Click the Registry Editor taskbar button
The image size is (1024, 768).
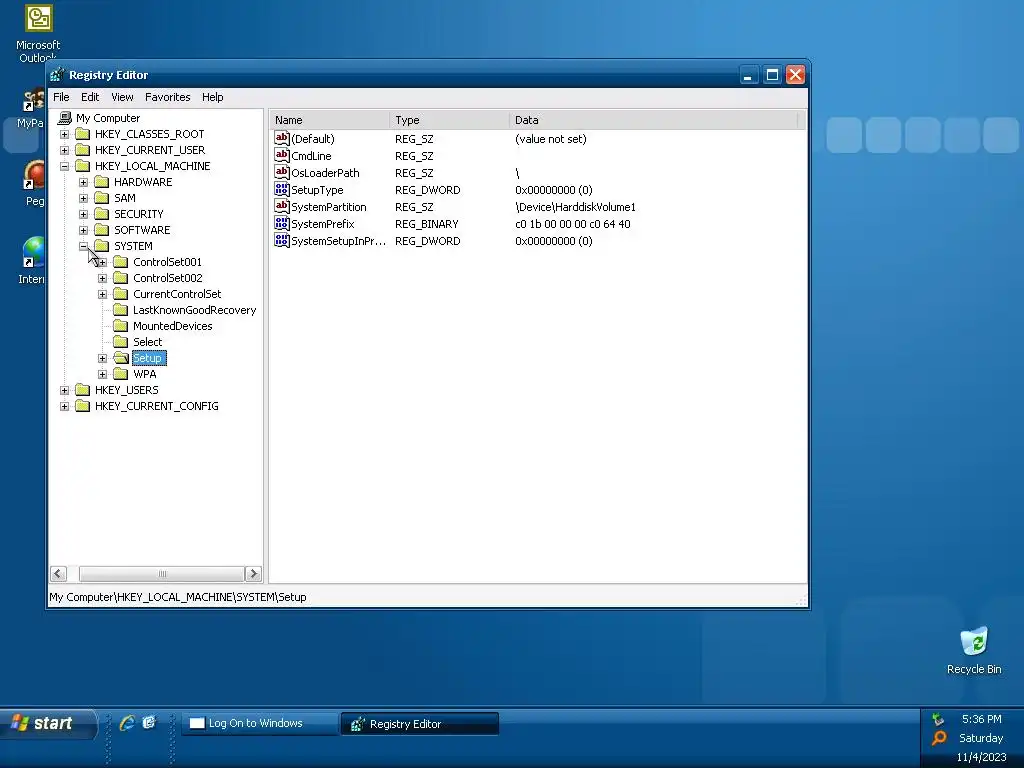click(420, 724)
